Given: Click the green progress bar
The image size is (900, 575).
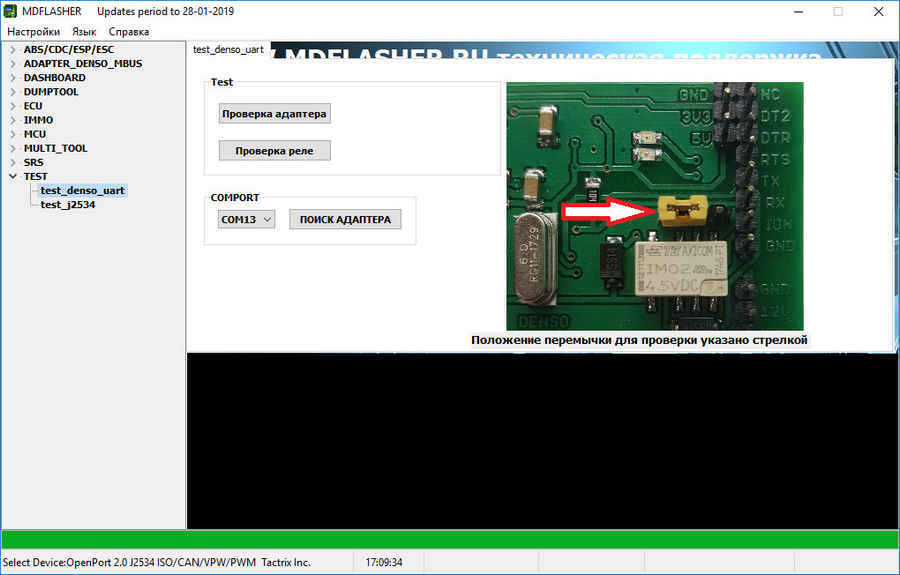Looking at the screenshot, I should coord(450,539).
